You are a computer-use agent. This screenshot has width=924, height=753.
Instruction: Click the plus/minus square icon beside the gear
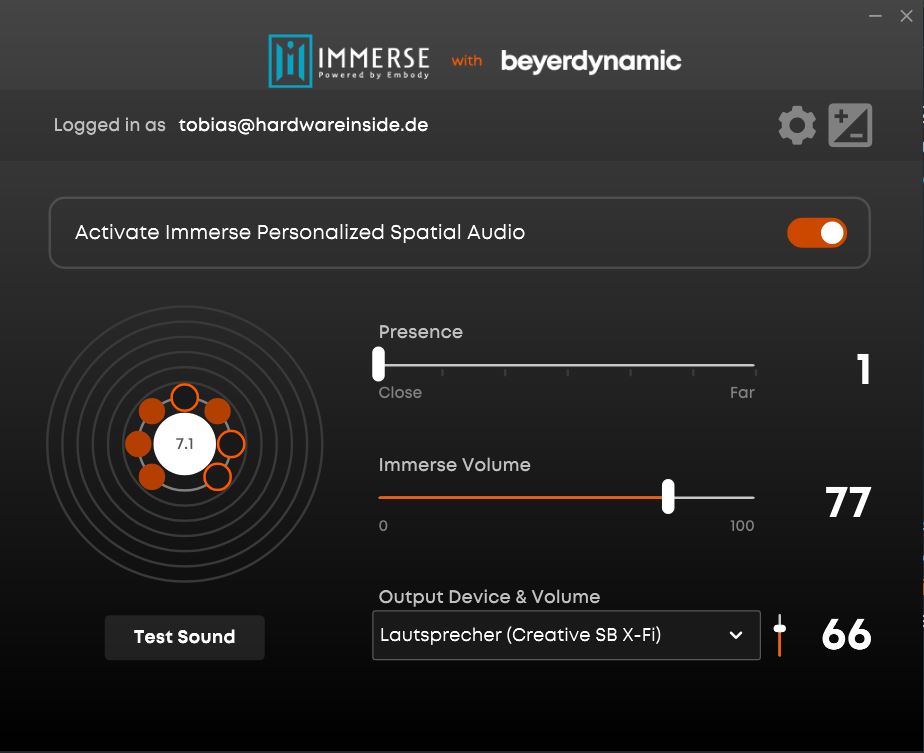(x=850, y=125)
